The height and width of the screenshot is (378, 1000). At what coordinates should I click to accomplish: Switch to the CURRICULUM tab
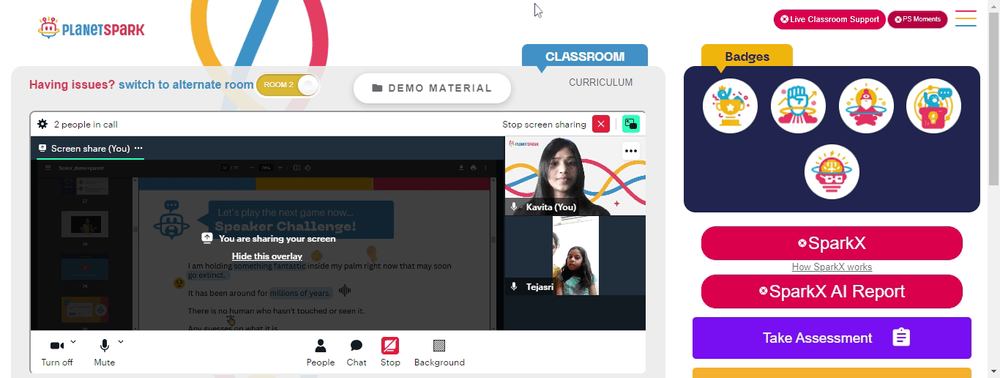pyautogui.click(x=601, y=82)
